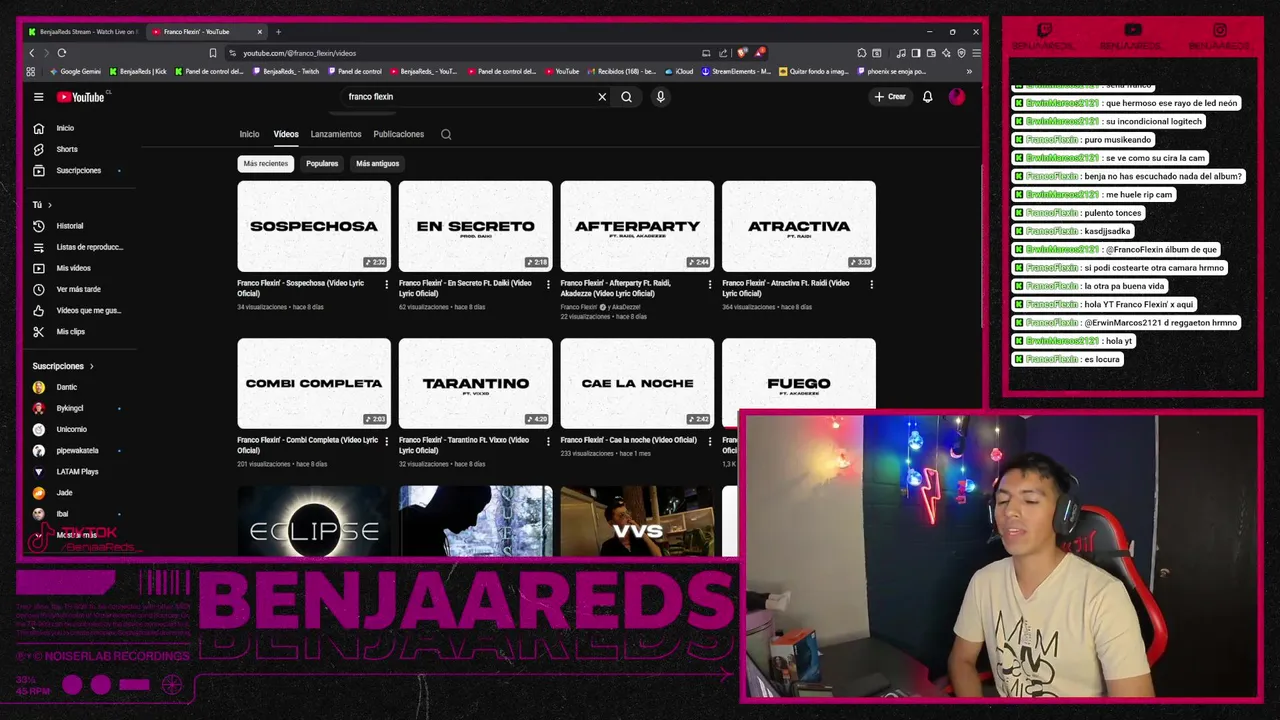Select the Populares filter chip
The width and height of the screenshot is (1280, 720).
coord(322,163)
